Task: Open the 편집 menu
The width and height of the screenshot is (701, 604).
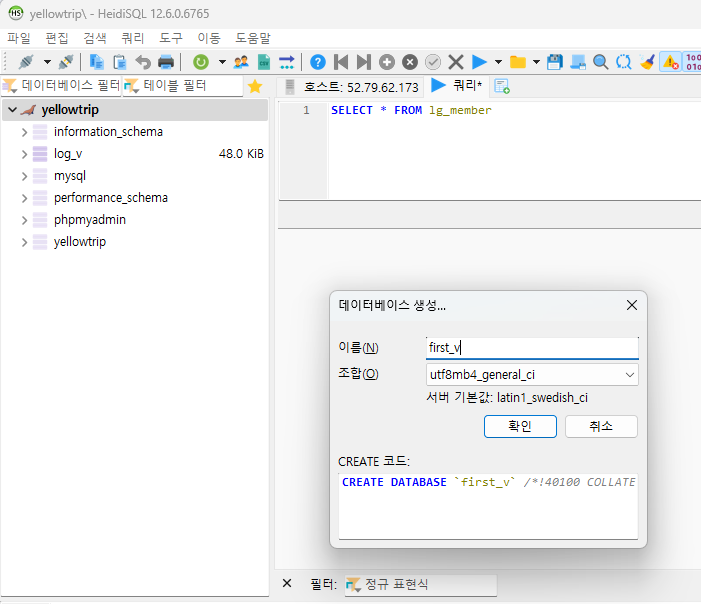Action: pos(57,38)
